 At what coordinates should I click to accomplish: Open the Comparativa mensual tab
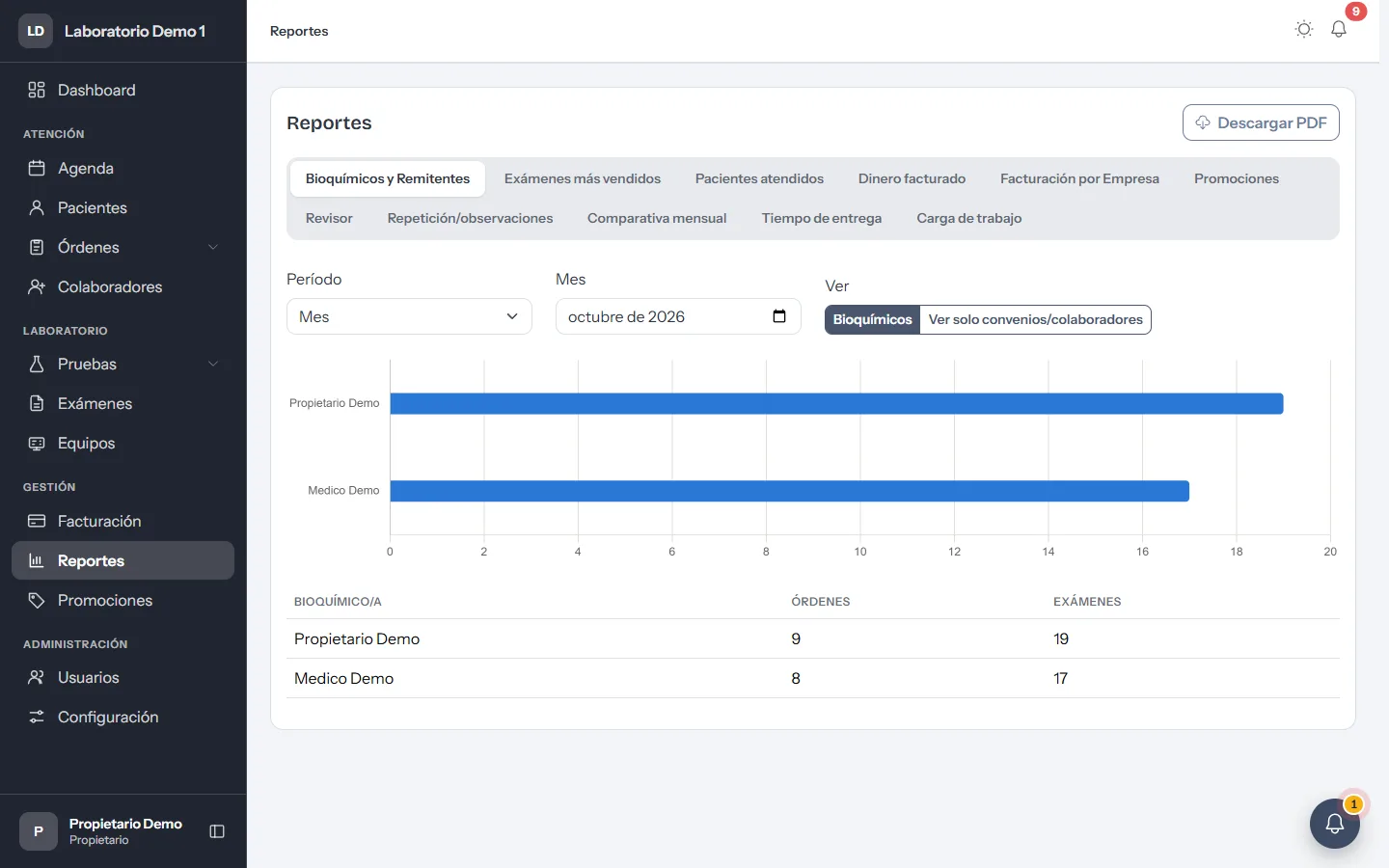(657, 218)
